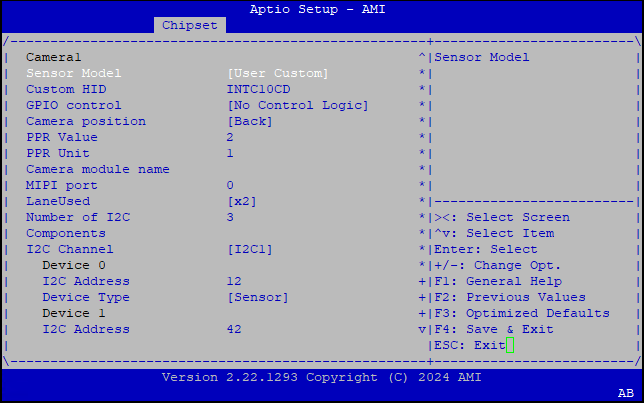The height and width of the screenshot is (403, 644).
Task: Click the Sensor Model help text
Action: click(x=482, y=57)
